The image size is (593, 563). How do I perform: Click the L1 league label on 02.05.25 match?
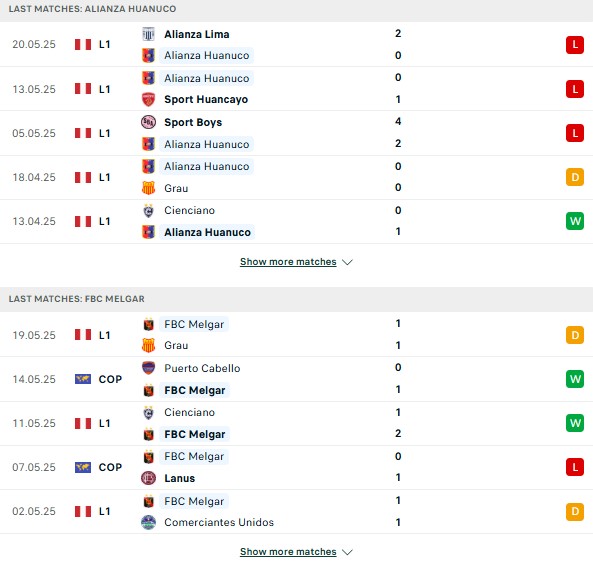104,512
